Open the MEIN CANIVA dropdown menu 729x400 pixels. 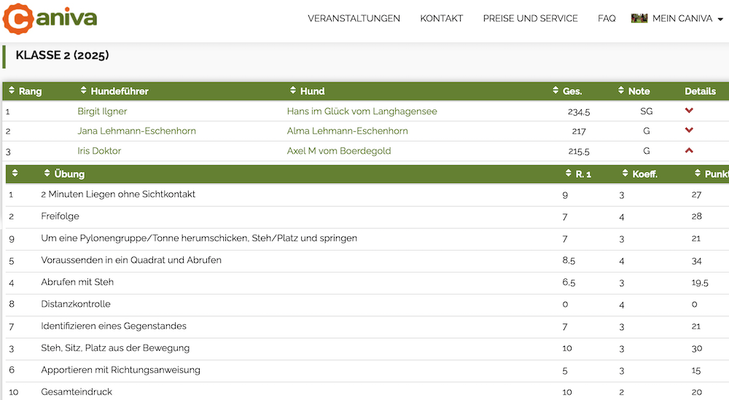[677, 19]
